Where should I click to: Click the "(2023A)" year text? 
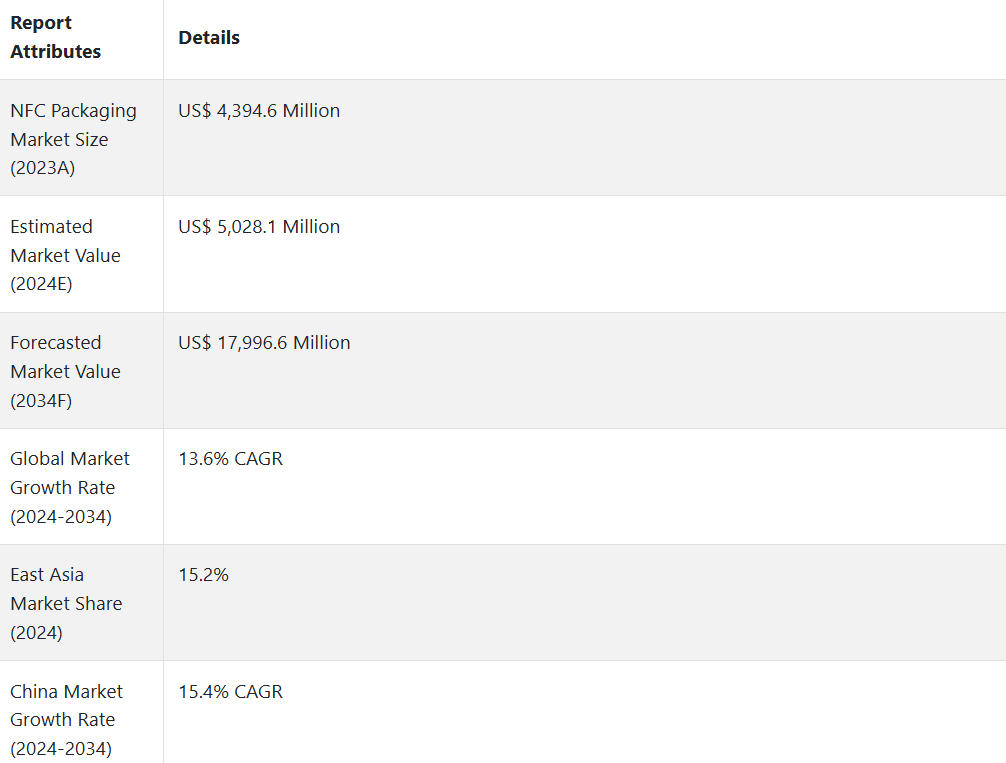pyautogui.click(x=43, y=168)
